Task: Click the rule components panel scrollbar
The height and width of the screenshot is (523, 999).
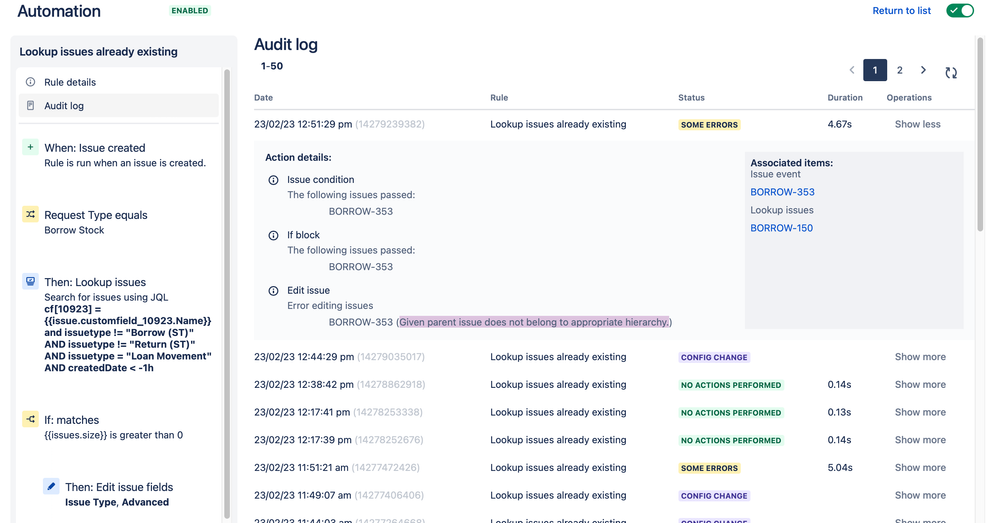Action: pos(227,293)
